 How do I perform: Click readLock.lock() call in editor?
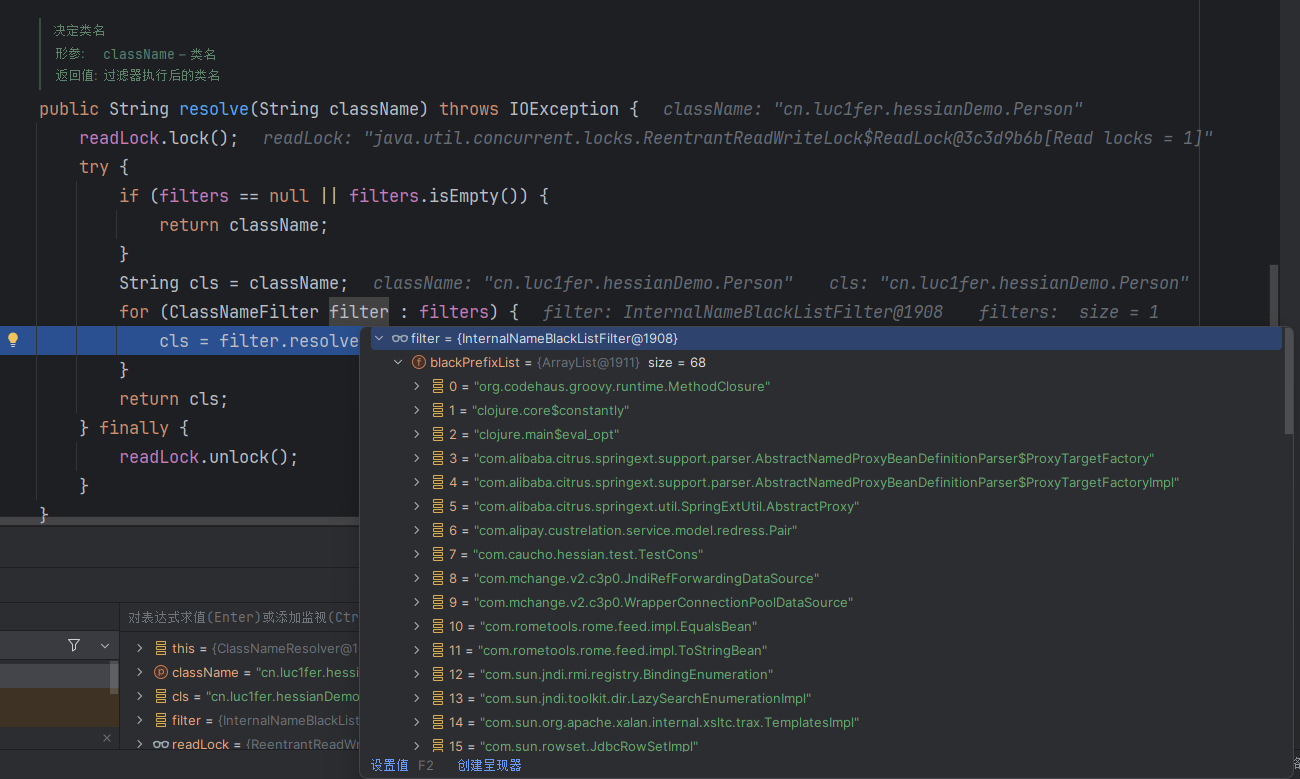pos(159,137)
